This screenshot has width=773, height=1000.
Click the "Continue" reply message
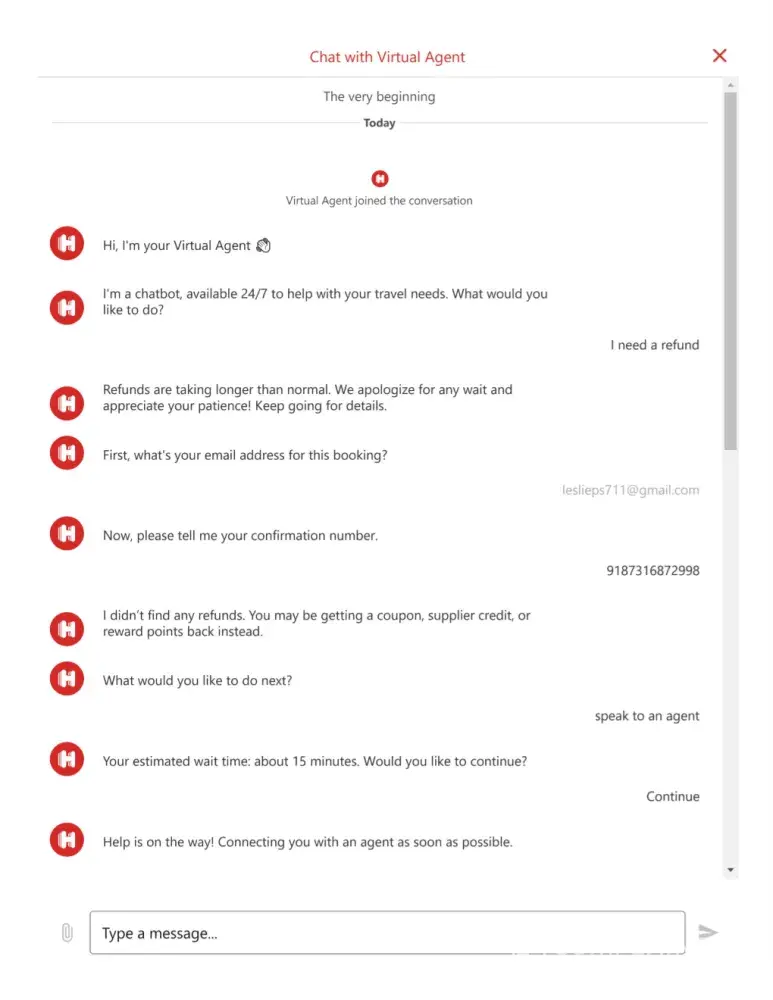[673, 797]
